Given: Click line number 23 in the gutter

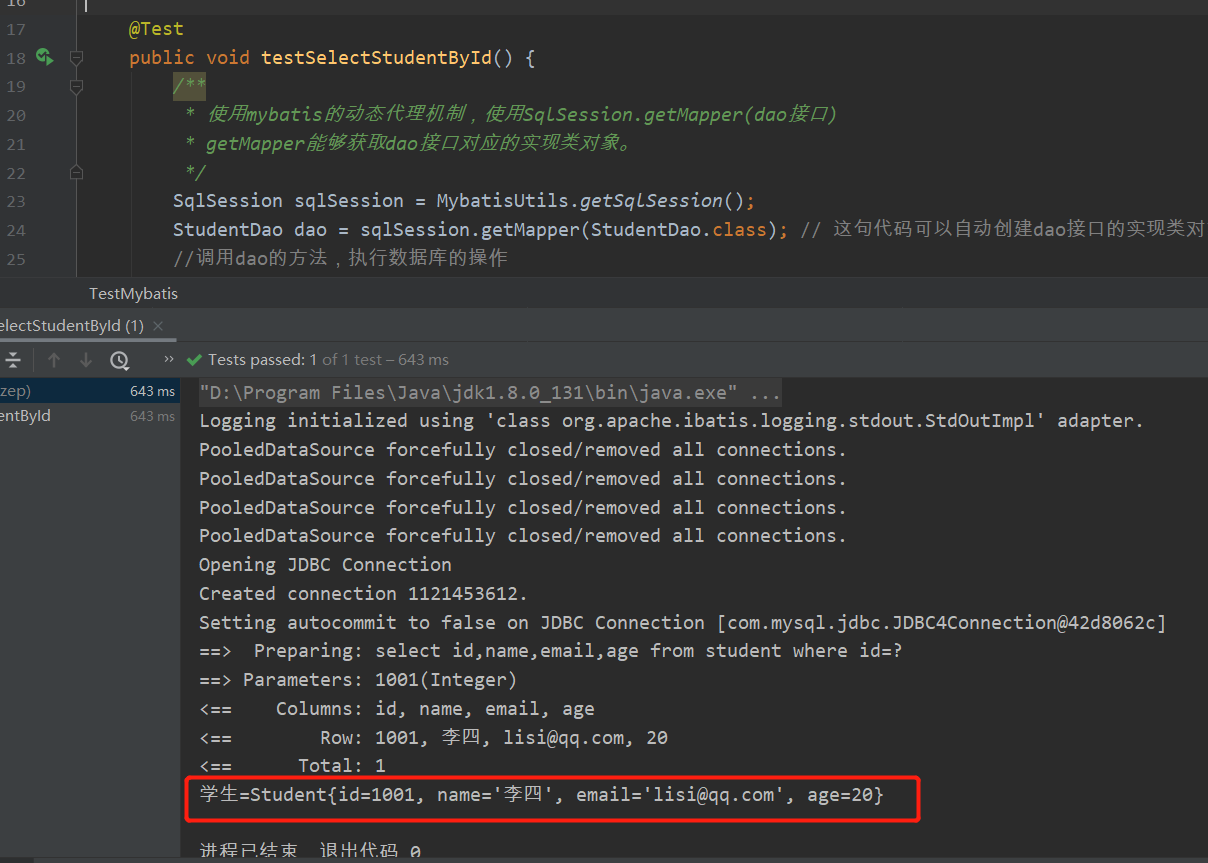Looking at the screenshot, I should (16, 201).
